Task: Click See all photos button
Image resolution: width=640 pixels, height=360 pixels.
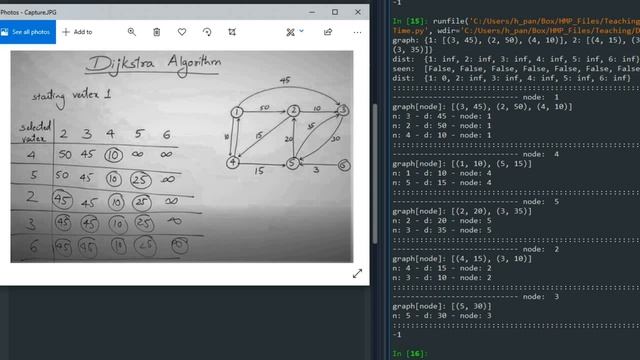Action: [x=27, y=32]
